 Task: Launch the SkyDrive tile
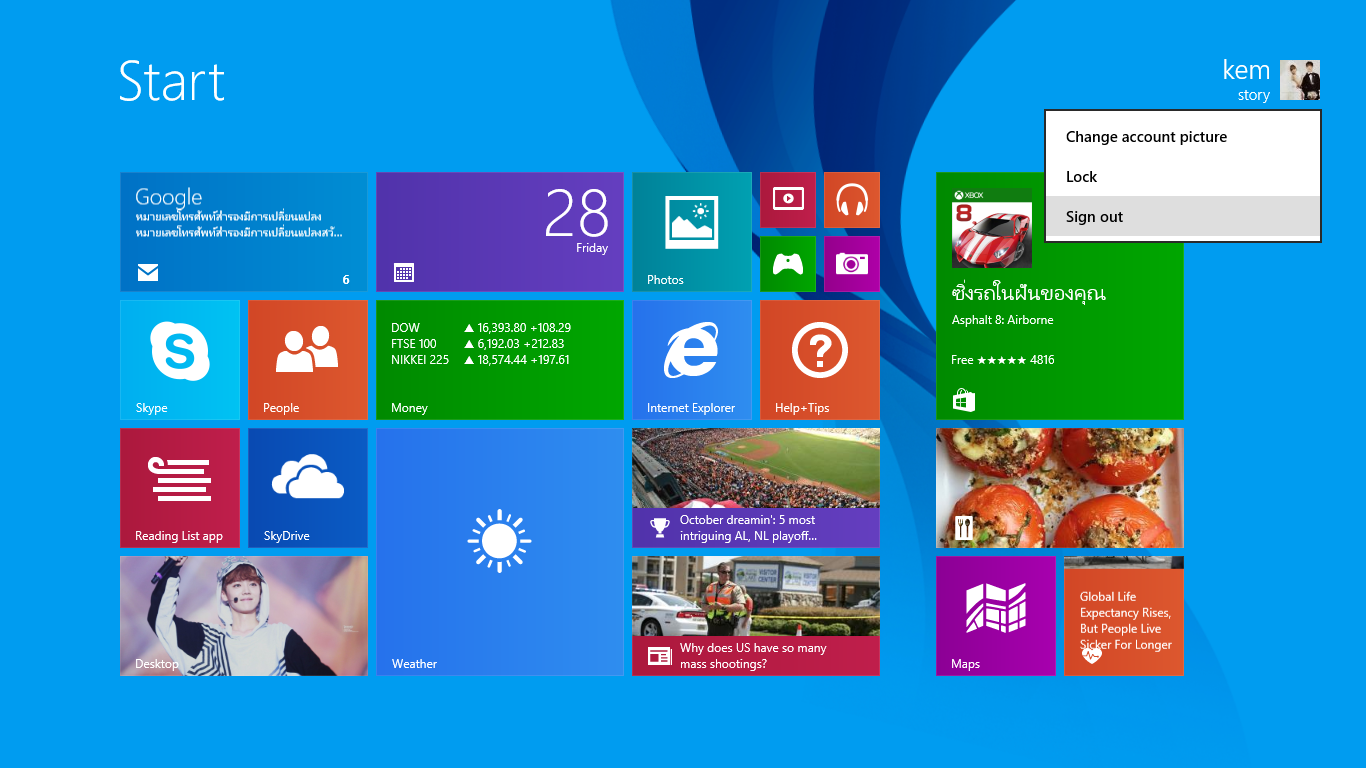308,488
